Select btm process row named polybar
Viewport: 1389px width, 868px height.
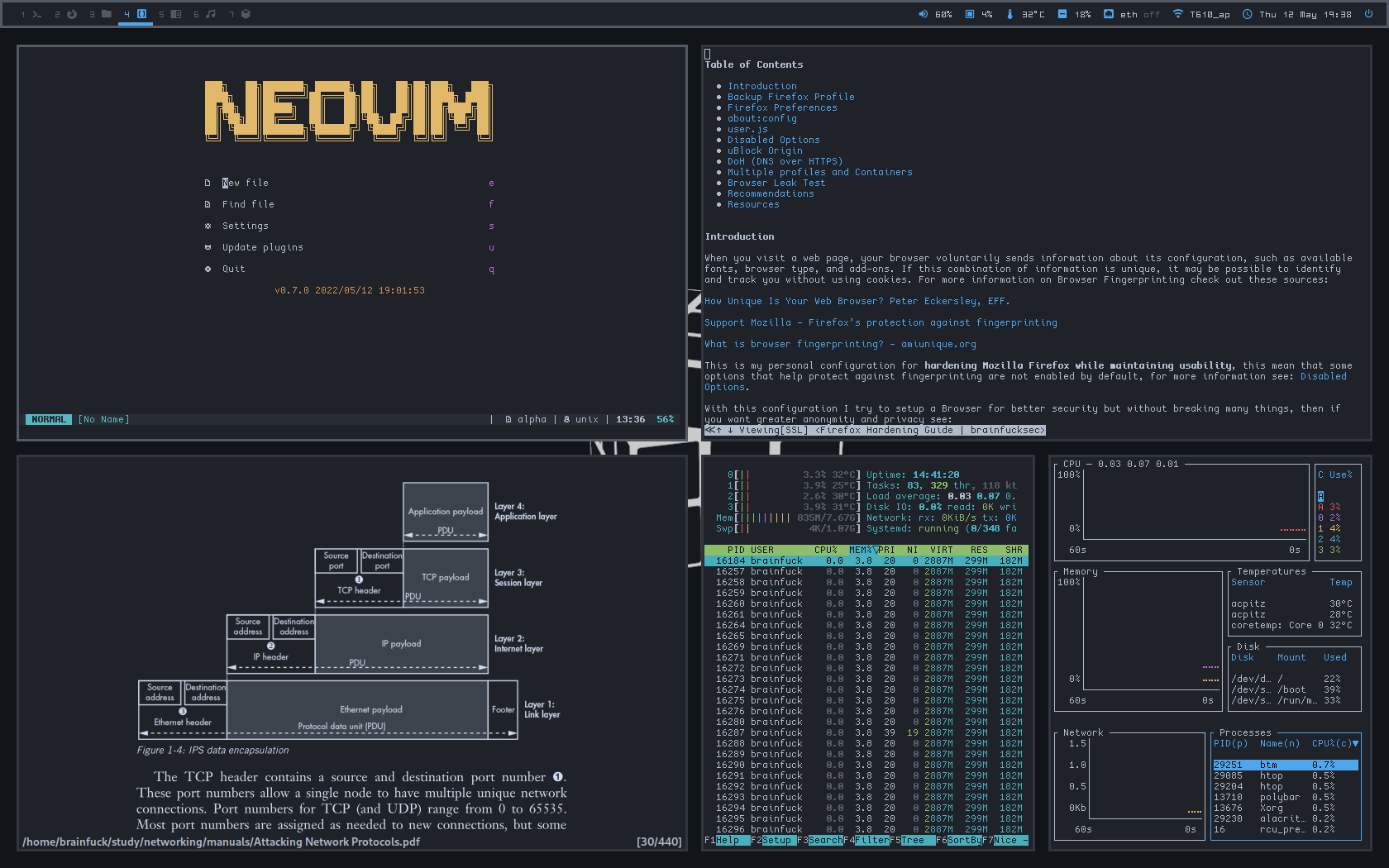pos(1285,797)
